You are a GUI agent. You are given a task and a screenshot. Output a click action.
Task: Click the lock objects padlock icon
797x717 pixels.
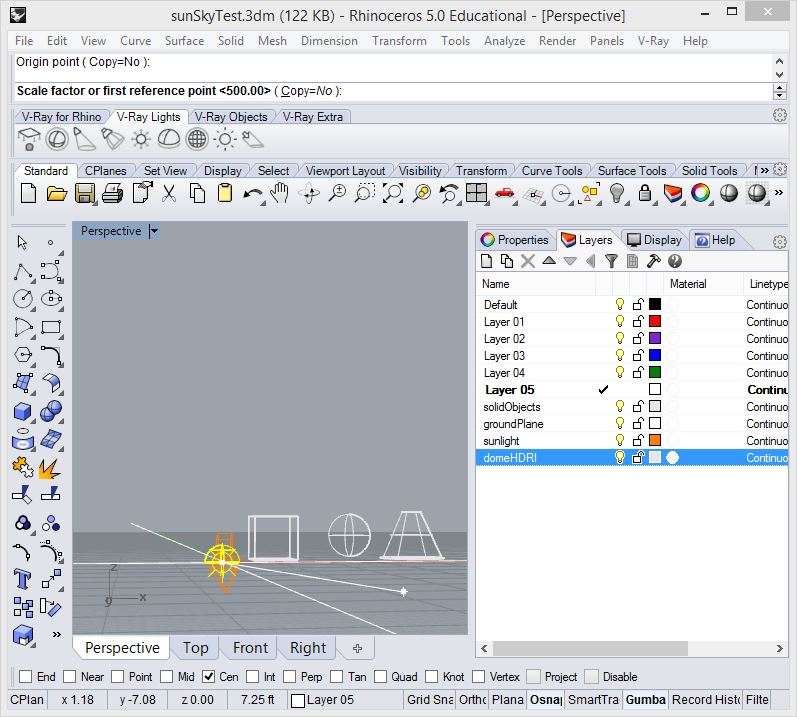pyautogui.click(x=645, y=194)
